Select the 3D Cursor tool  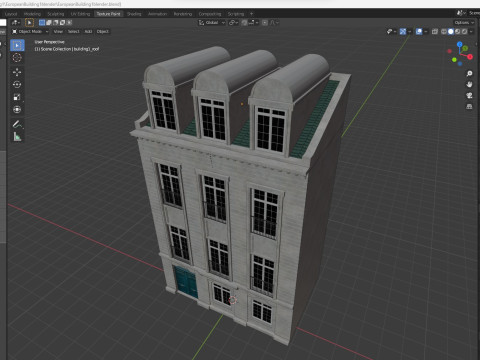pos(17,58)
